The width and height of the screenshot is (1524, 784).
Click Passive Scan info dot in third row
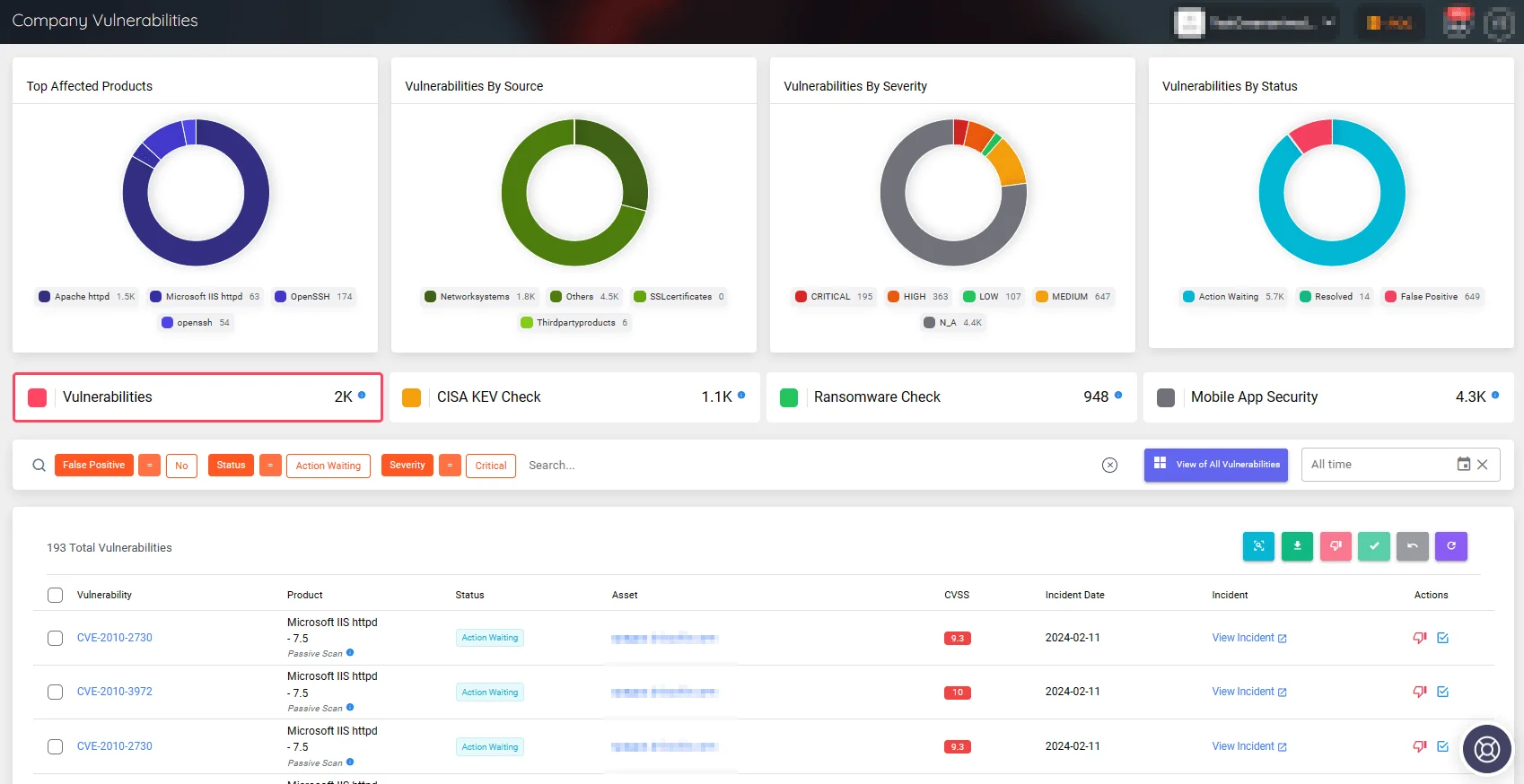pyautogui.click(x=350, y=762)
